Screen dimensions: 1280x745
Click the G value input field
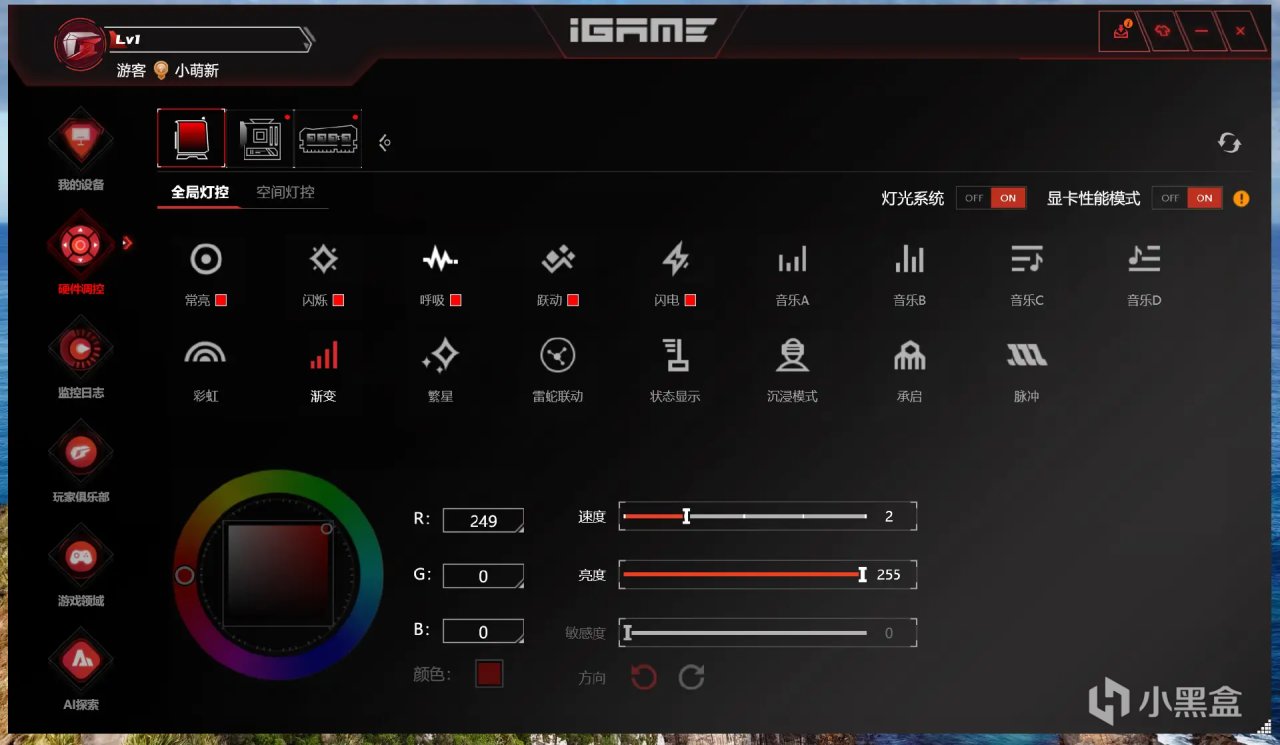coord(483,576)
